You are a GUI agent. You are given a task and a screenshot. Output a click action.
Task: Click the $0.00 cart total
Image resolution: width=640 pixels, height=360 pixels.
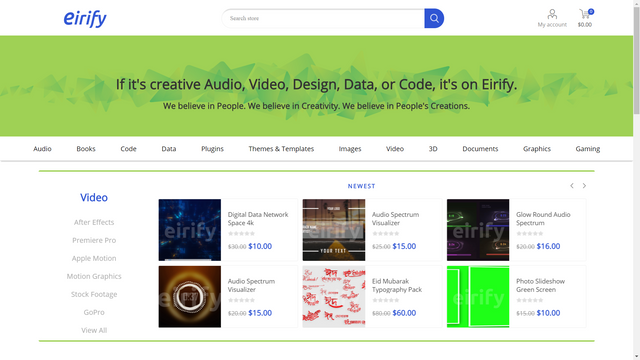click(584, 24)
